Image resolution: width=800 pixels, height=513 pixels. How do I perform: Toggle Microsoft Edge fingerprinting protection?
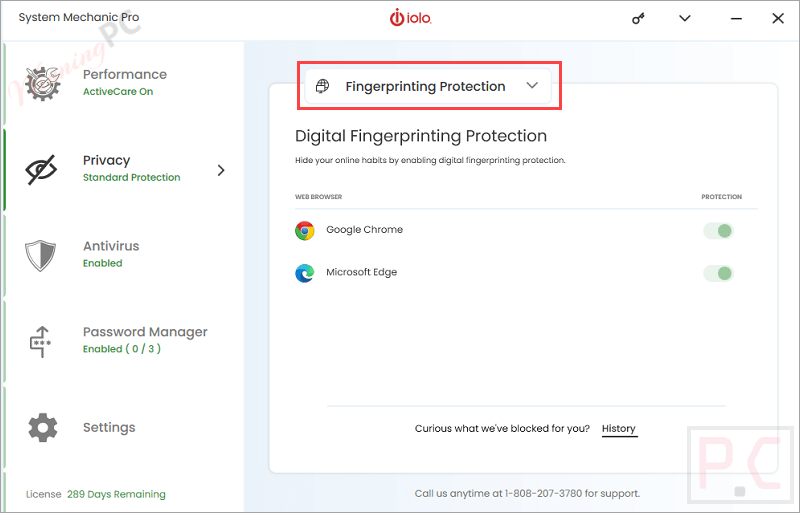718,273
